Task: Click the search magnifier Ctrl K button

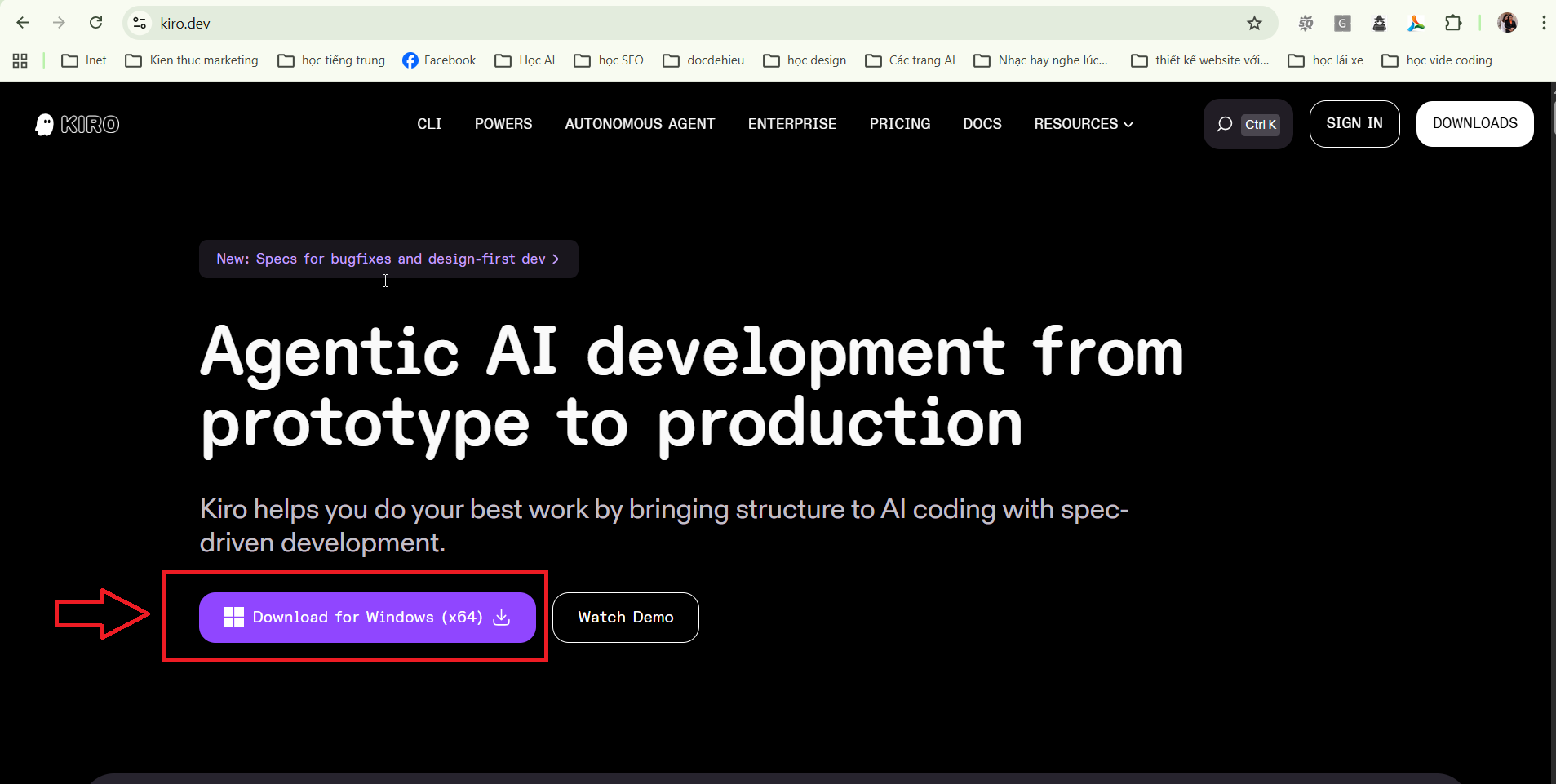Action: 1248,124
